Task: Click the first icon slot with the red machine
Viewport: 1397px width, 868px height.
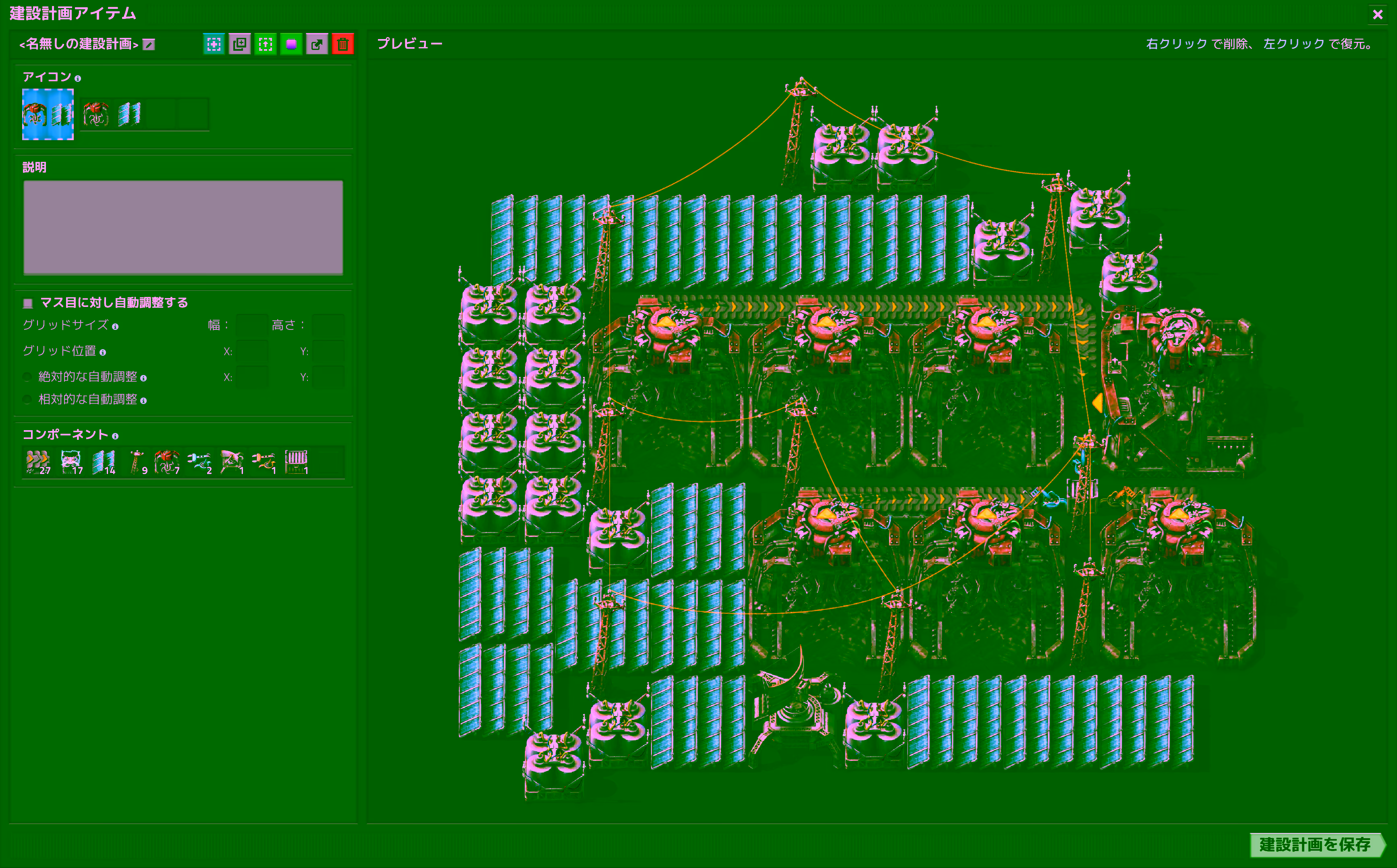Action: 96,114
